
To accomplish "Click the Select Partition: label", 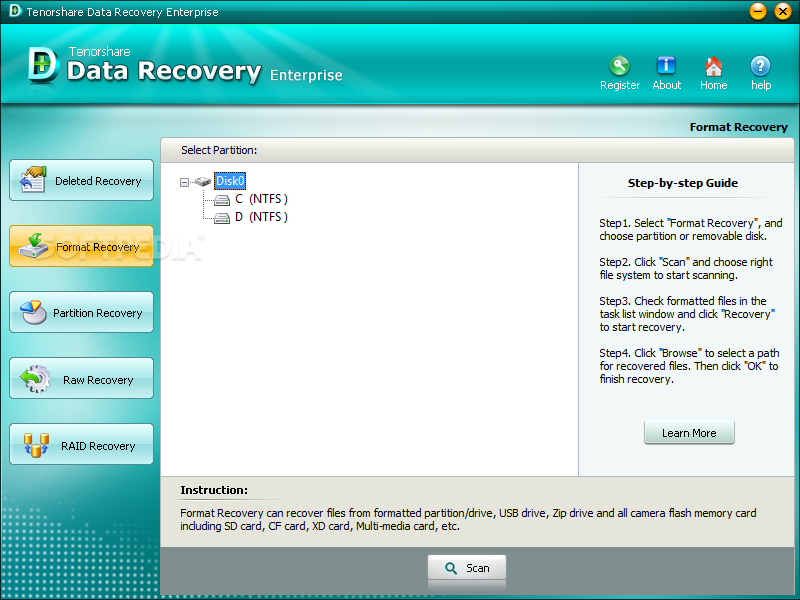I will click(219, 150).
